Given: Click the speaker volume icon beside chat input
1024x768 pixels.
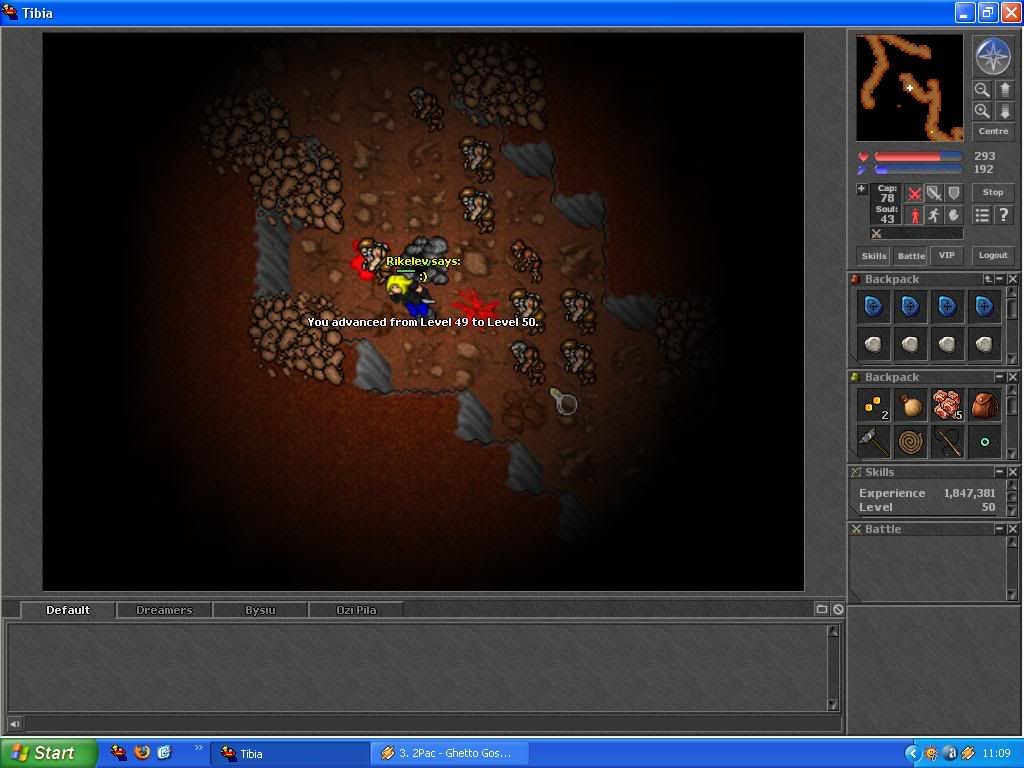Looking at the screenshot, I should coord(14,724).
